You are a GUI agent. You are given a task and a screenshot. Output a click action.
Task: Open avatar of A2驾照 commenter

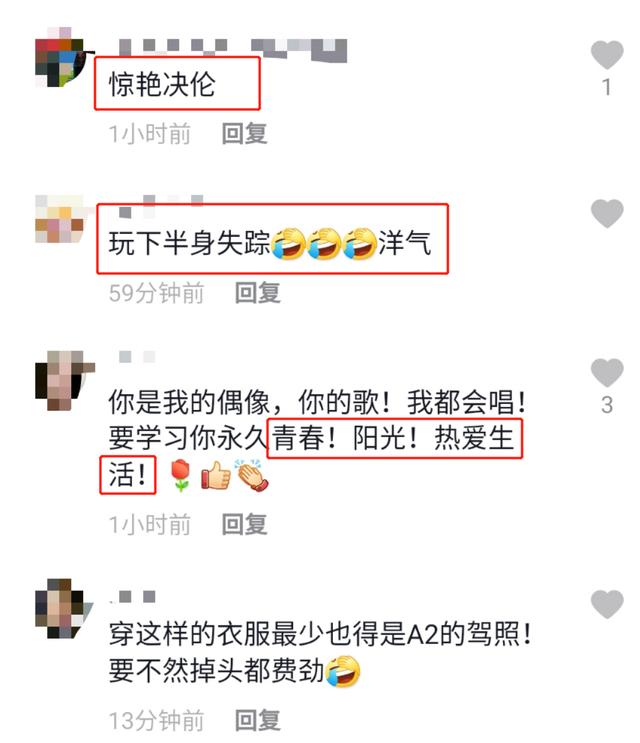63,608
